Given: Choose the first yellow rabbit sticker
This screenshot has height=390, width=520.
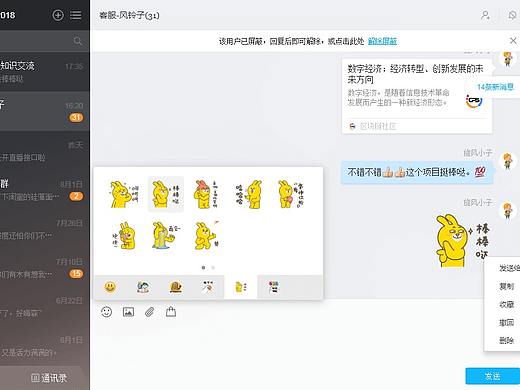Looking at the screenshot, I should [x=124, y=194].
